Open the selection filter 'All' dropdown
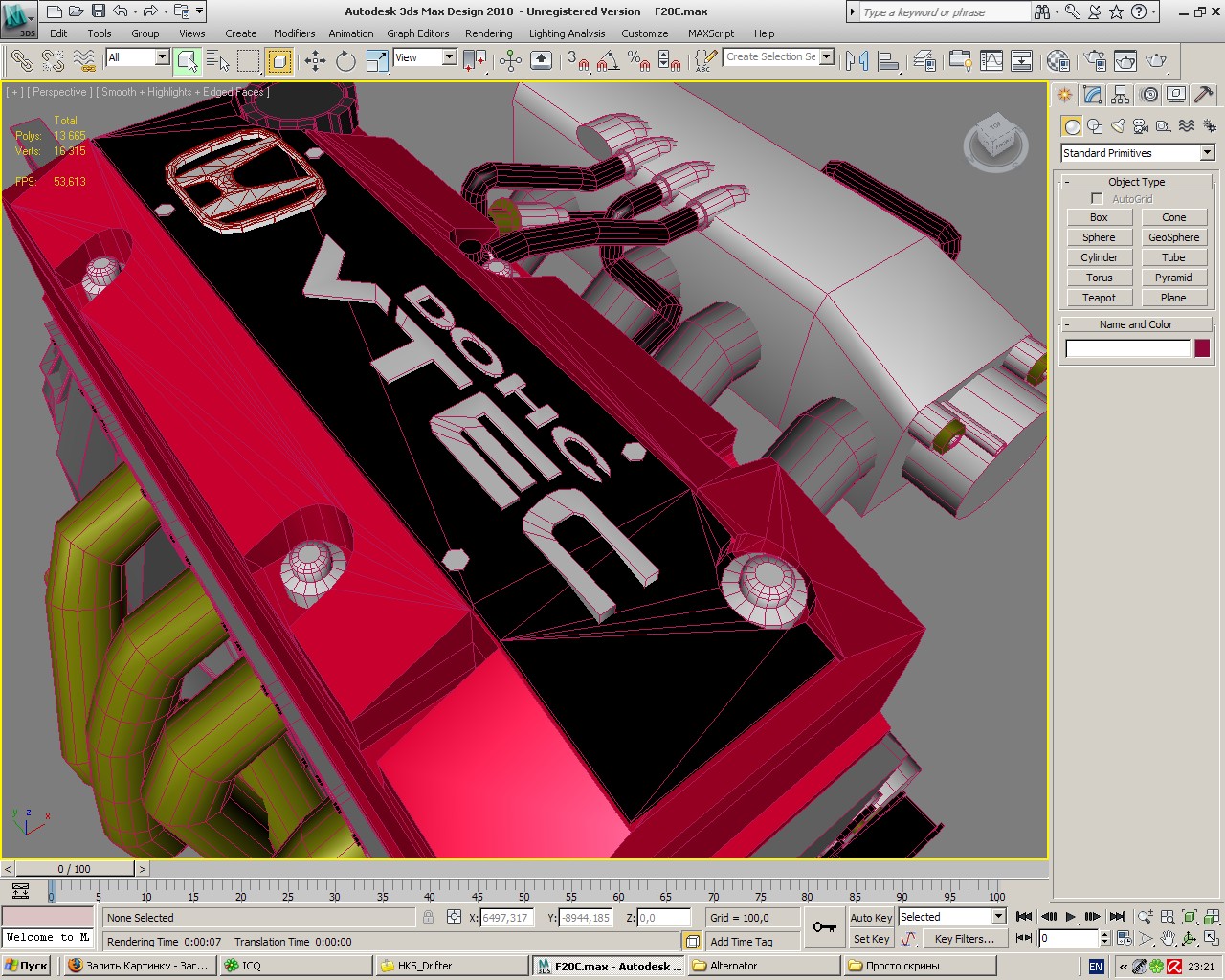This screenshot has width=1225, height=980. (x=162, y=57)
